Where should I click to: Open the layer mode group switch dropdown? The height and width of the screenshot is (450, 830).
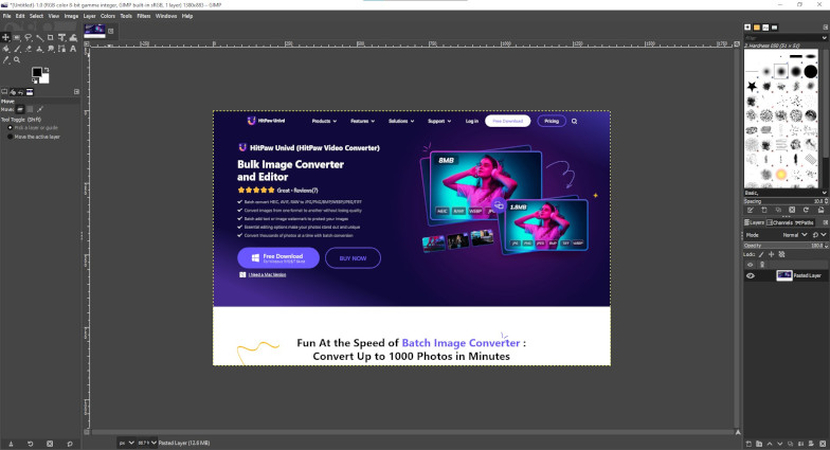[x=817, y=235]
